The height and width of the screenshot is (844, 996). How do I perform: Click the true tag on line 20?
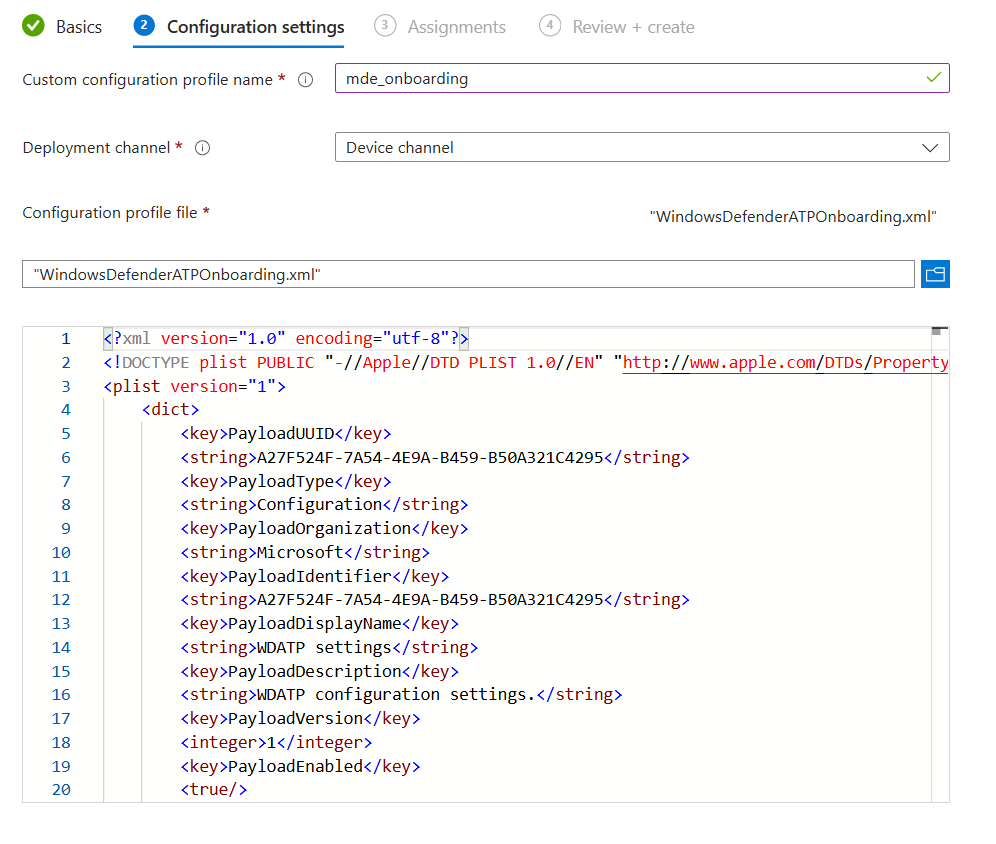[213, 790]
